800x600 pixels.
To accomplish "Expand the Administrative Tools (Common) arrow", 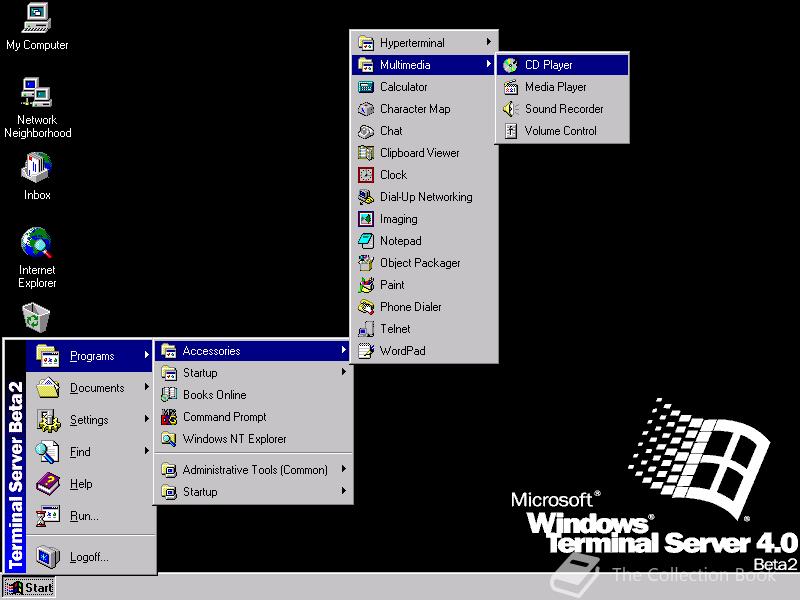I will point(344,469).
